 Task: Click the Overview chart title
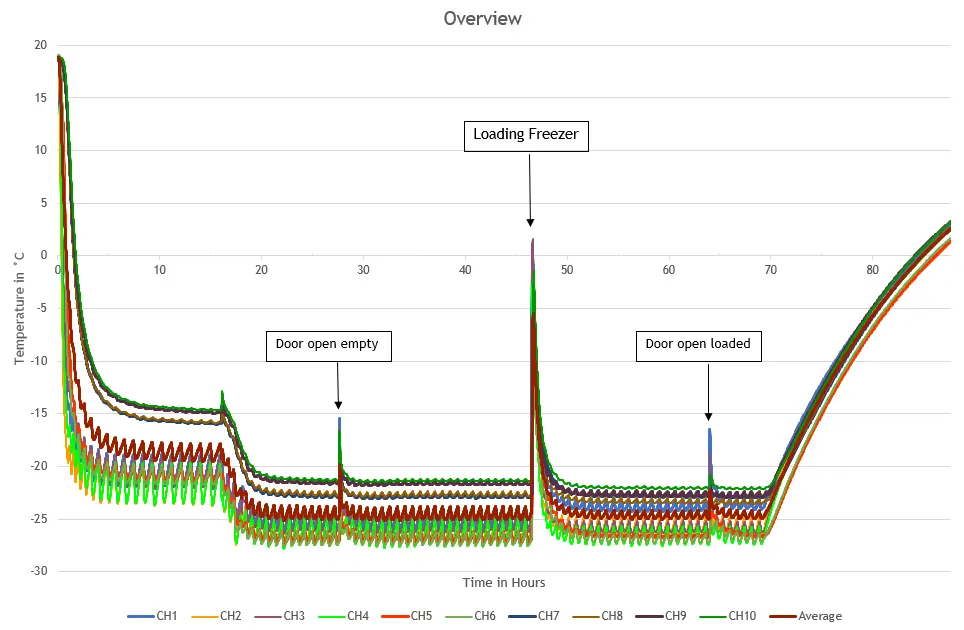[x=482, y=19]
